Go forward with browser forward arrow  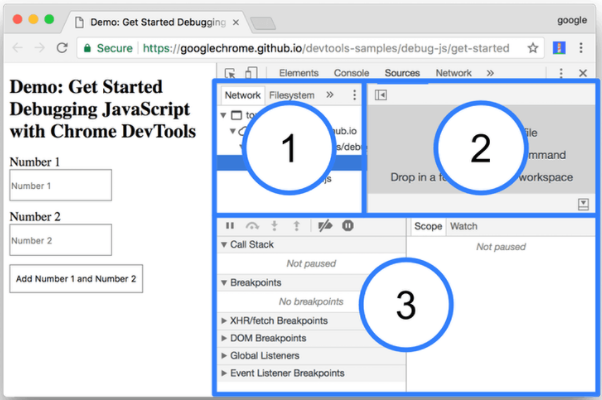(39, 48)
